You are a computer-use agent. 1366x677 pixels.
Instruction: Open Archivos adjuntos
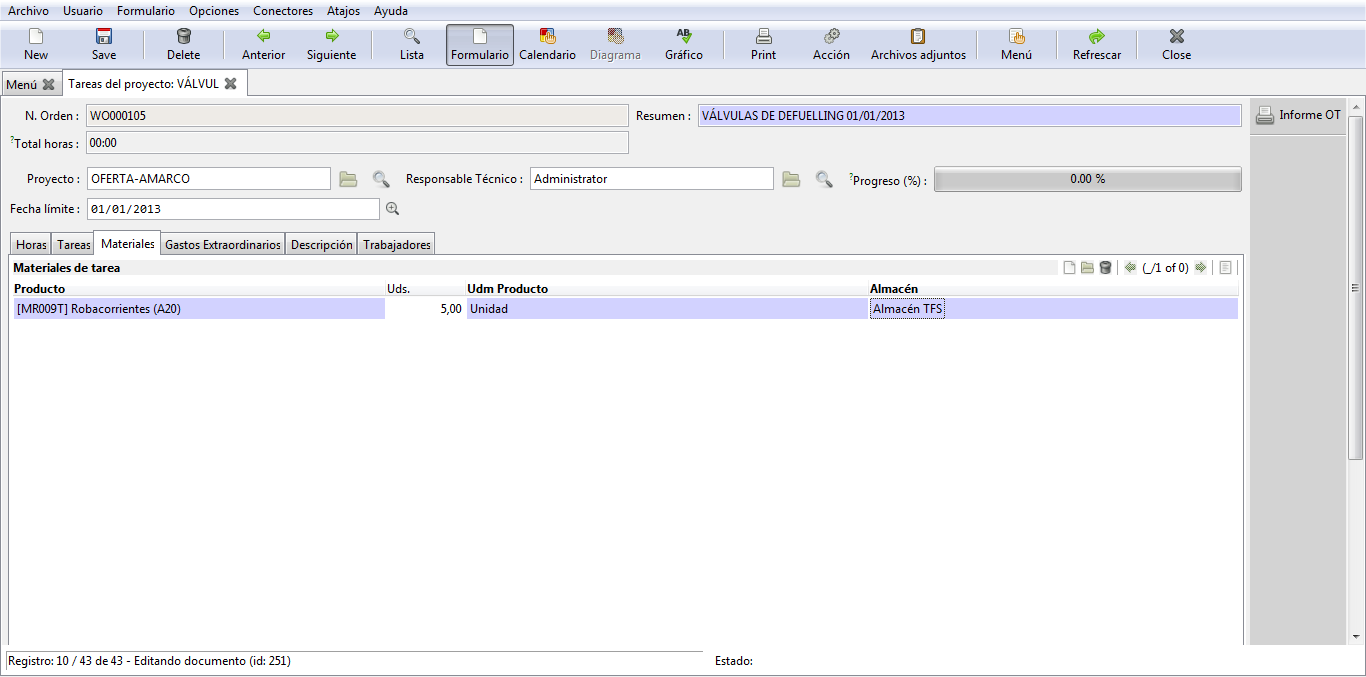(x=918, y=45)
